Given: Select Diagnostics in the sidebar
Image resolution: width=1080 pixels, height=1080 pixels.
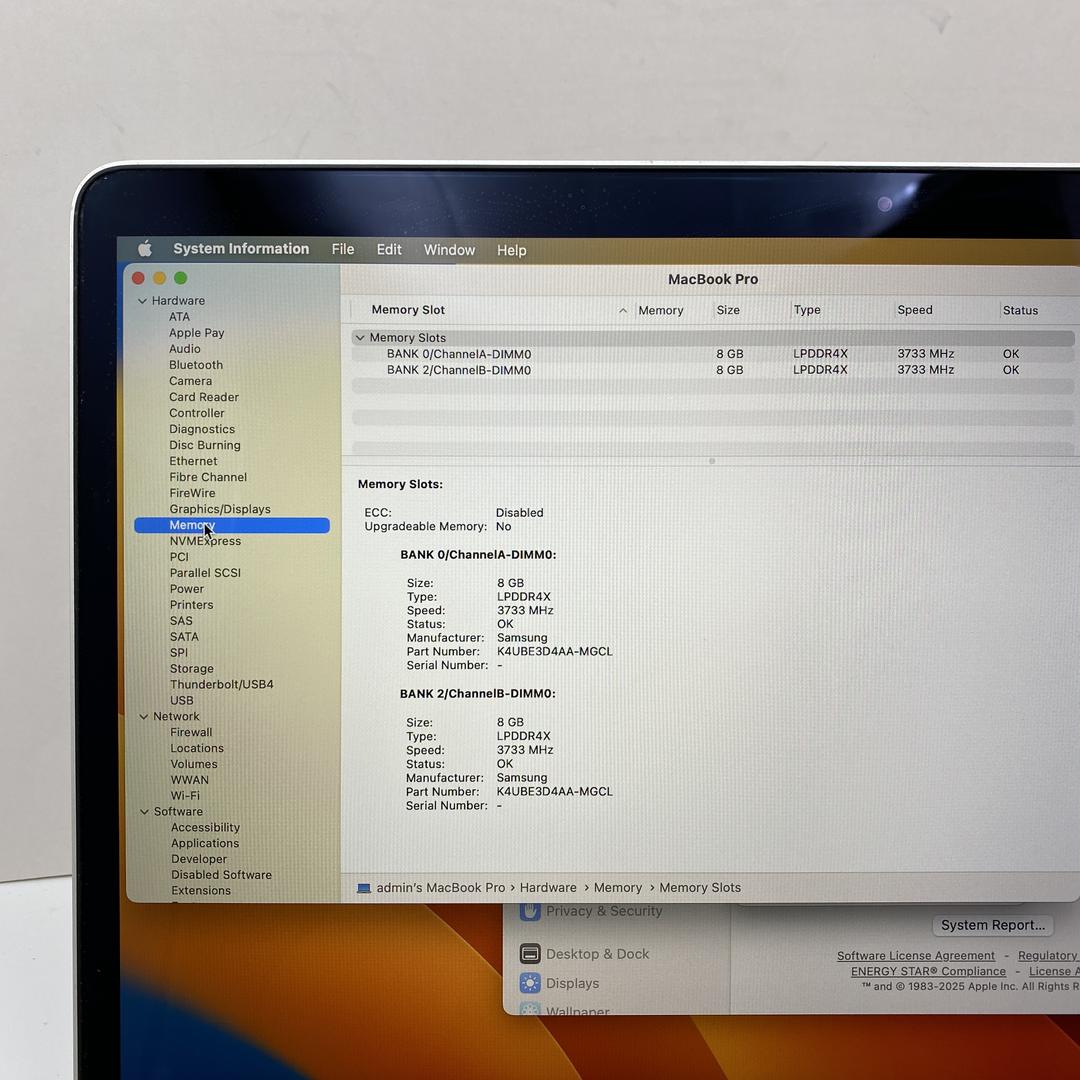Looking at the screenshot, I should pyautogui.click(x=202, y=429).
